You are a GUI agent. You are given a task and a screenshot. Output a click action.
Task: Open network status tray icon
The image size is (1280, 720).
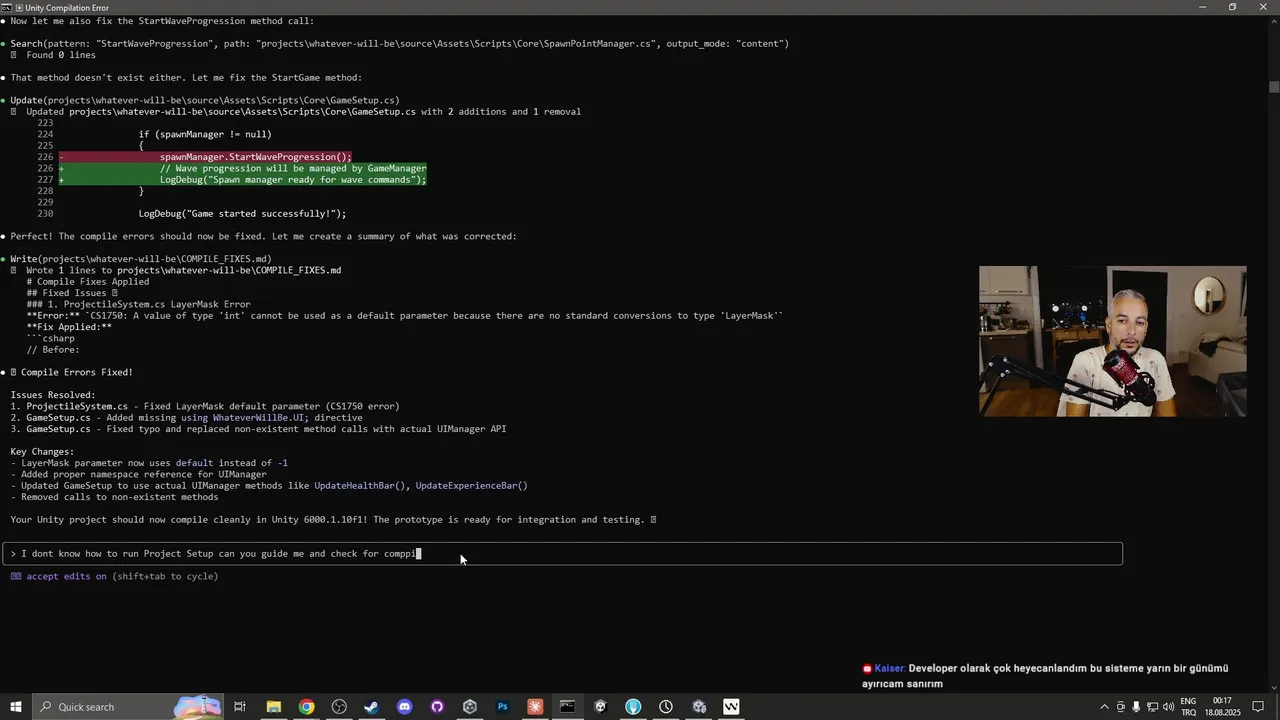coord(1150,707)
